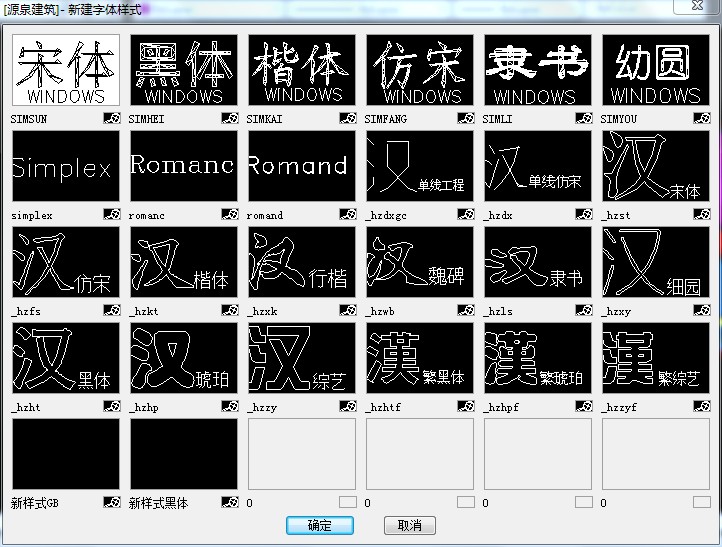This screenshot has width=722, height=547.
Task: Choose the 楷体 WINDOWS font preview
Action: coord(302,70)
